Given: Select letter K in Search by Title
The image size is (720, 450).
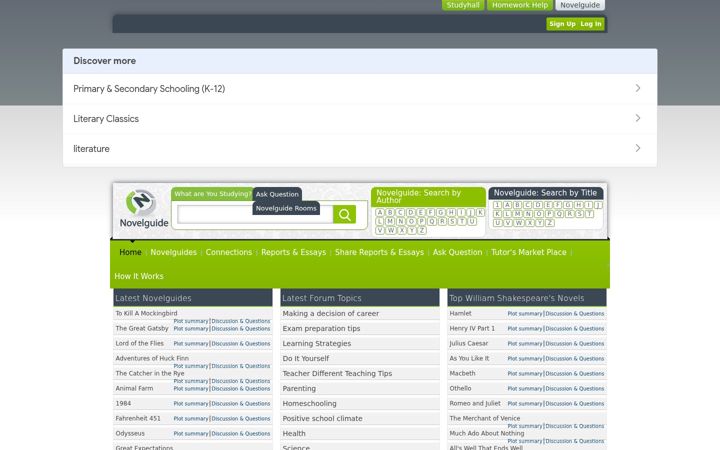Looking at the screenshot, I should point(497,214).
